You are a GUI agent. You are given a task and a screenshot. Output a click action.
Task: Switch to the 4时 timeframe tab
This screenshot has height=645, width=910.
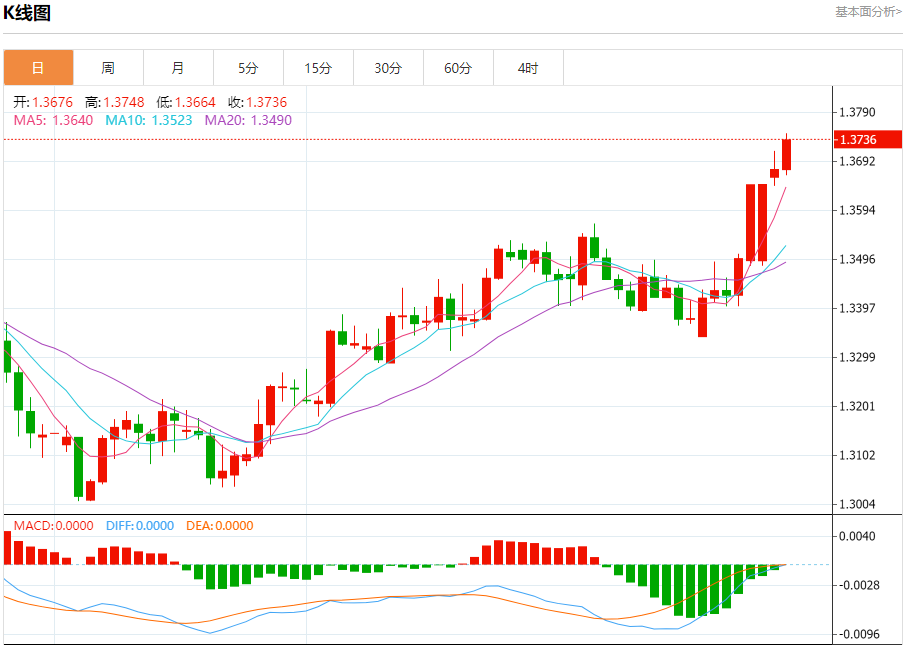click(528, 68)
